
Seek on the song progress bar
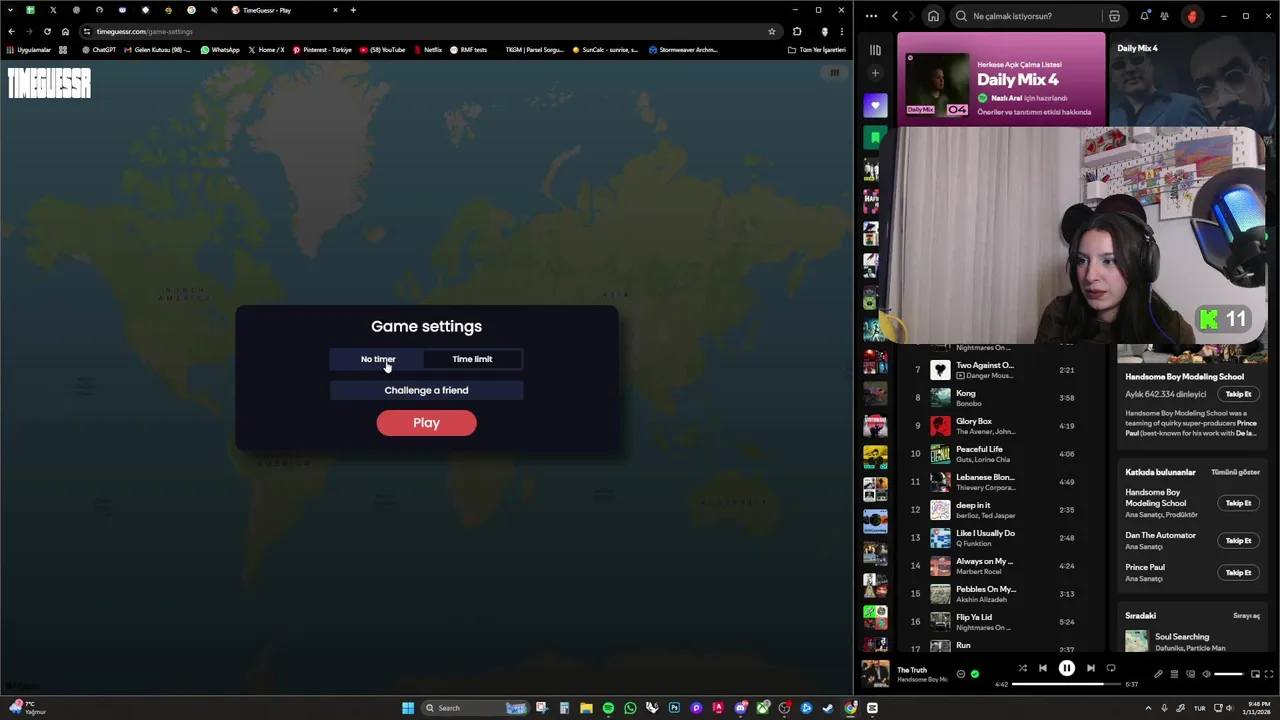(1067, 684)
